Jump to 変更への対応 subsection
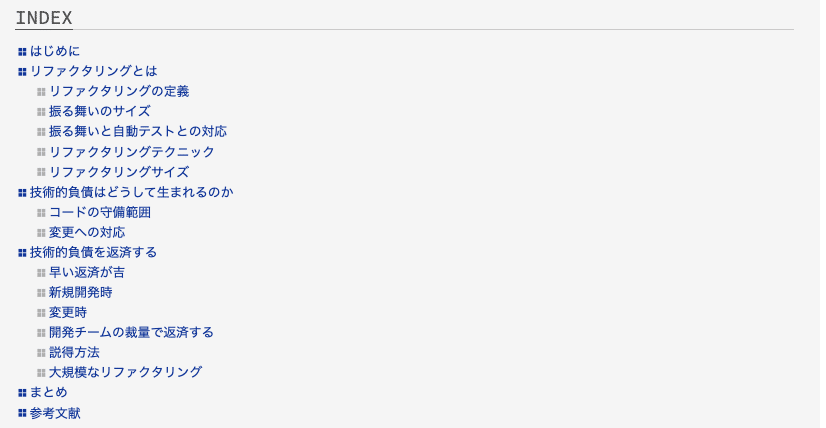Image resolution: width=826 pixels, height=428 pixels. tap(87, 232)
